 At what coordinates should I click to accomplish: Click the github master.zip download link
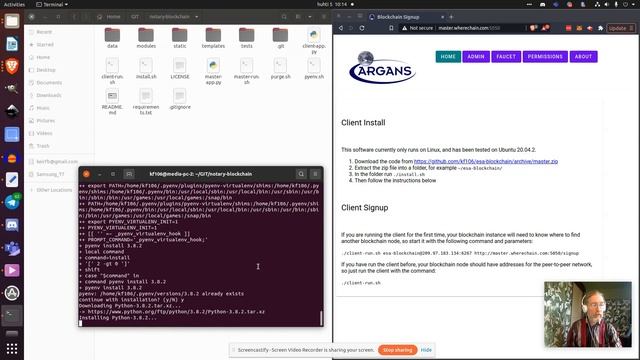pyautogui.click(x=486, y=162)
